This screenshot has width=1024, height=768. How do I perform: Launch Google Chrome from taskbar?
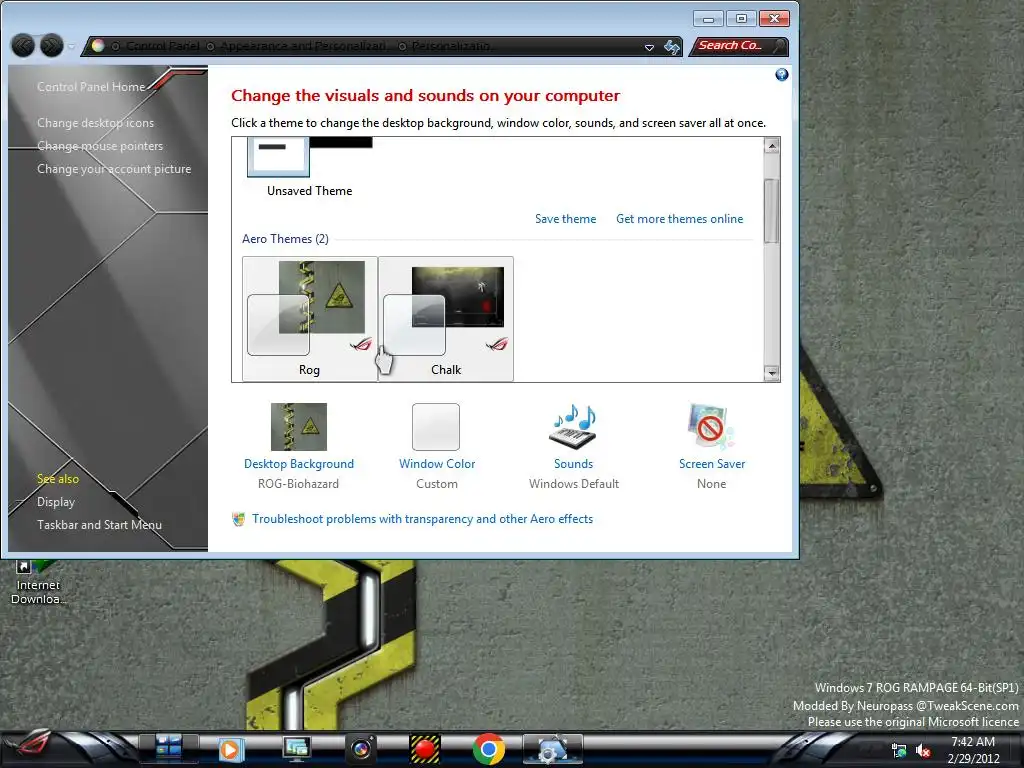[x=488, y=748]
